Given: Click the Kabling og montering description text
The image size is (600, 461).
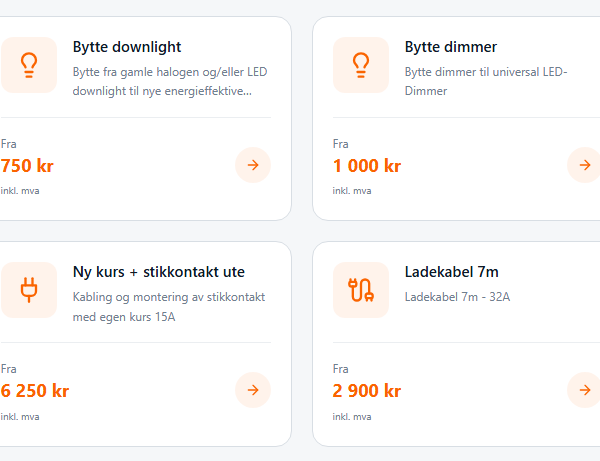Looking at the screenshot, I should 166,306.
